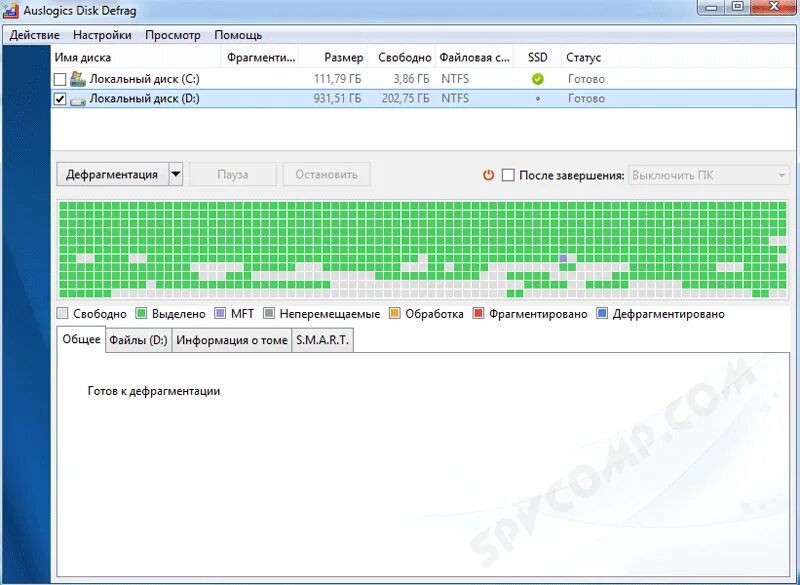Click the green Выделено legend swatch

(141, 313)
